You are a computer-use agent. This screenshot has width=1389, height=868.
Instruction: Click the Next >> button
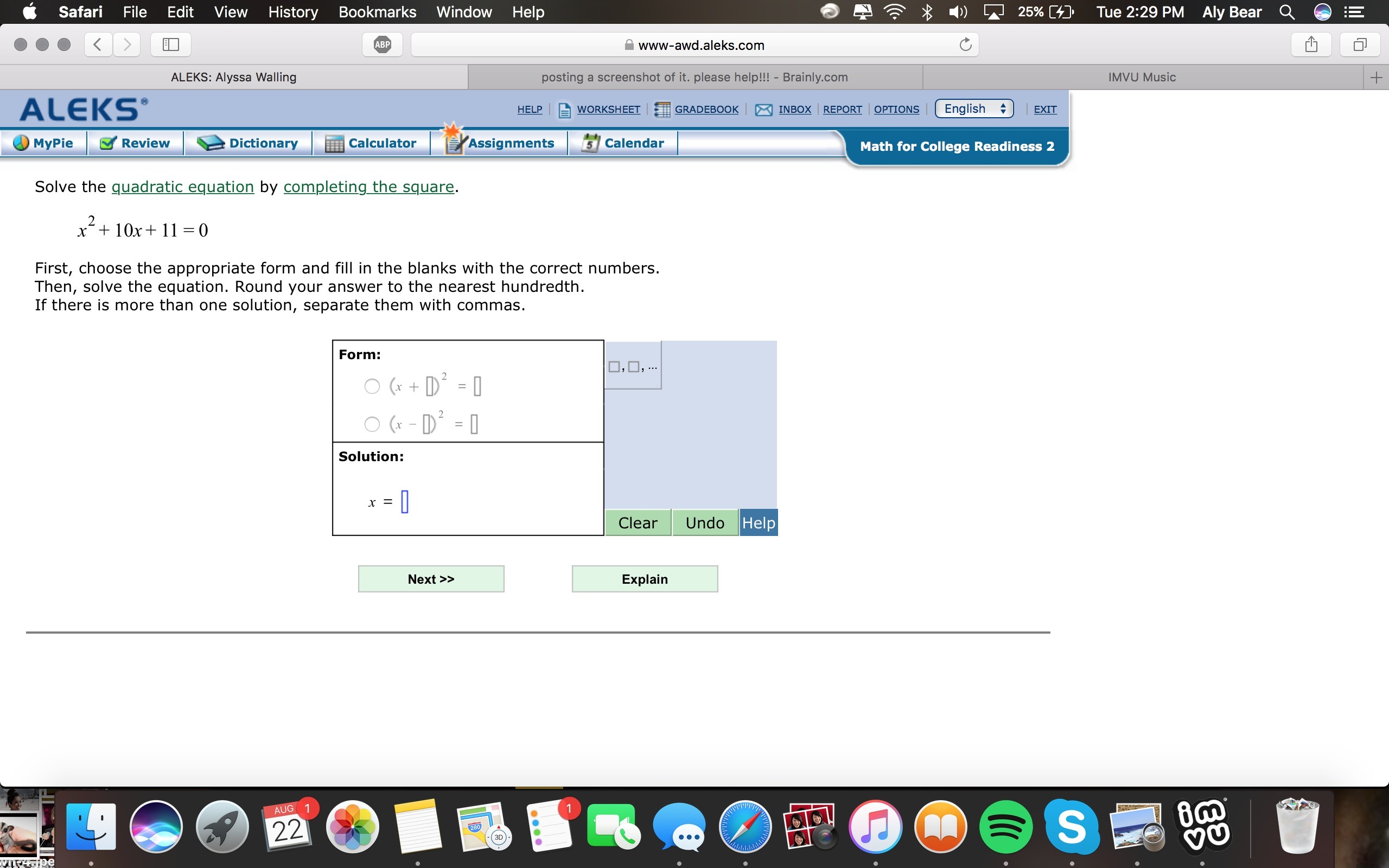point(431,579)
